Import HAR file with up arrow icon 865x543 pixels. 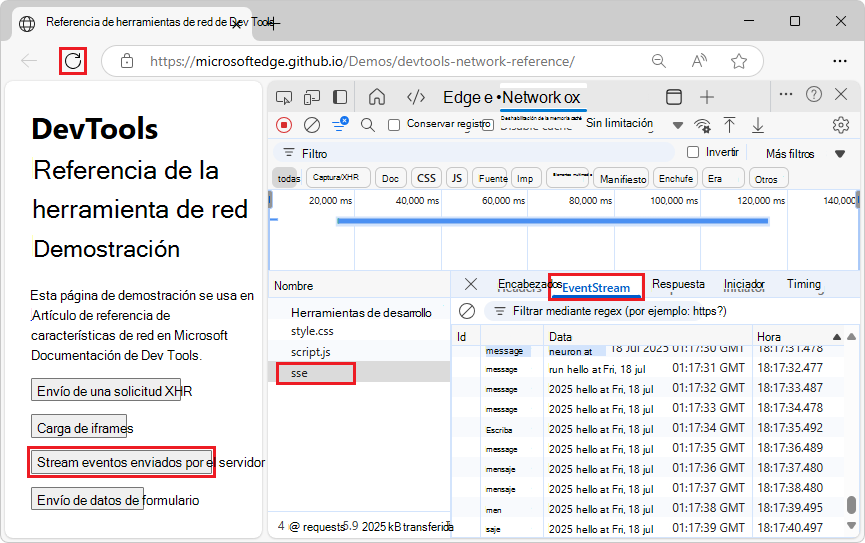[729, 125]
